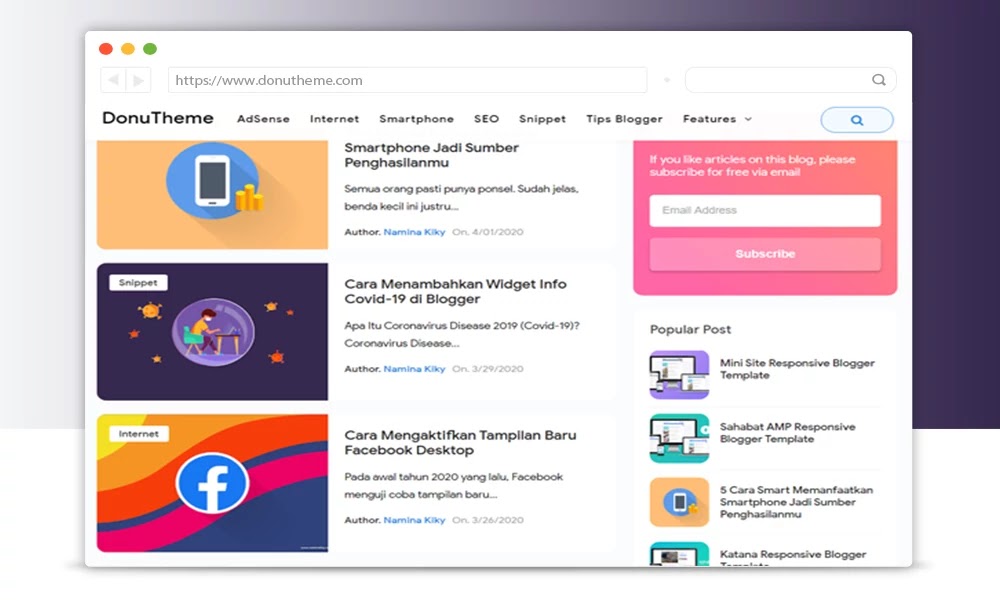The height and width of the screenshot is (600, 1000).
Task: Open the AdSense menu item
Action: point(263,119)
